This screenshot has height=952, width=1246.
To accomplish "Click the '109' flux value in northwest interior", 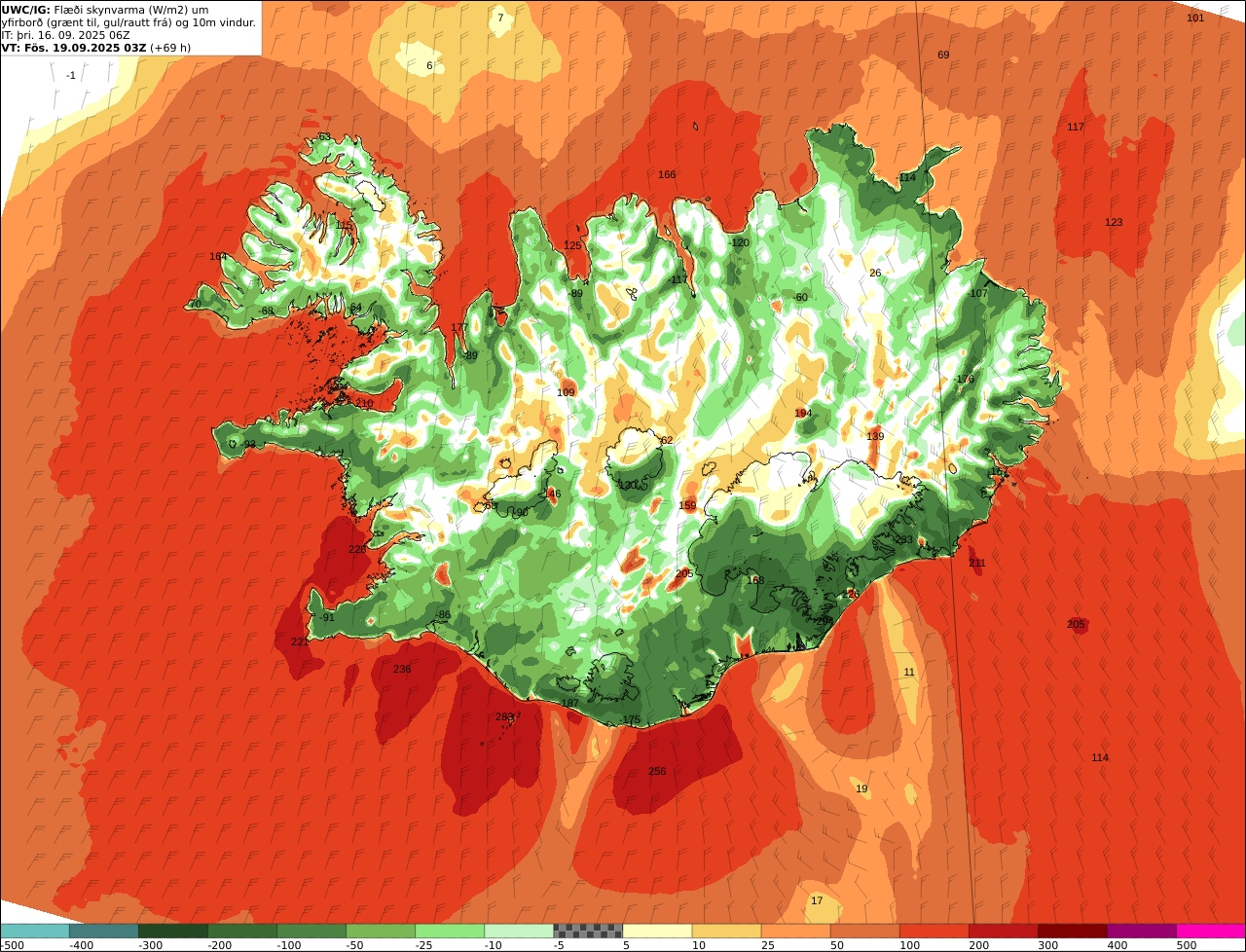I will click(x=566, y=393).
